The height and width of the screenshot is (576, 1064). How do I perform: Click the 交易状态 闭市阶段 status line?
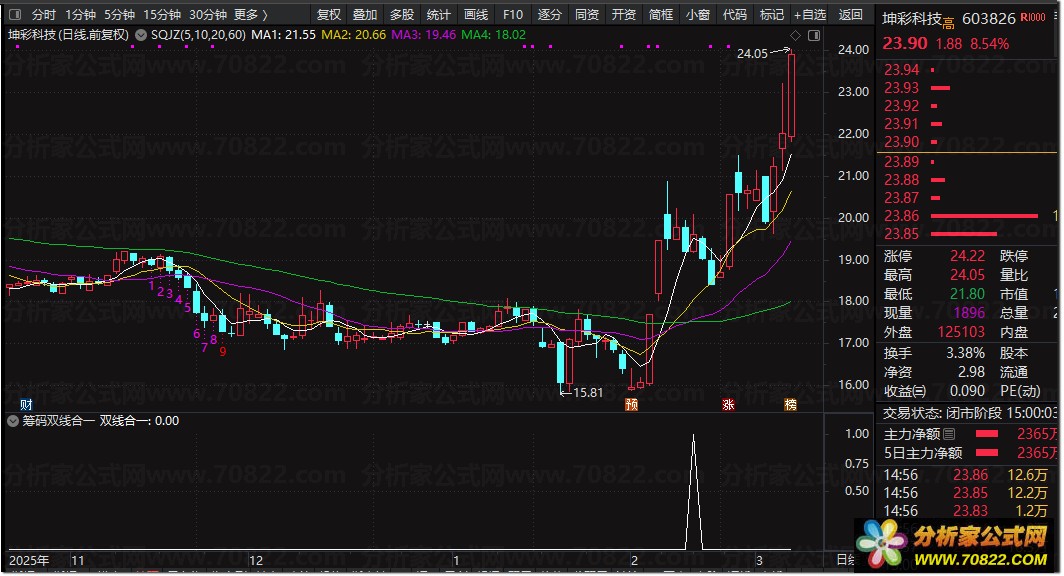(970, 413)
